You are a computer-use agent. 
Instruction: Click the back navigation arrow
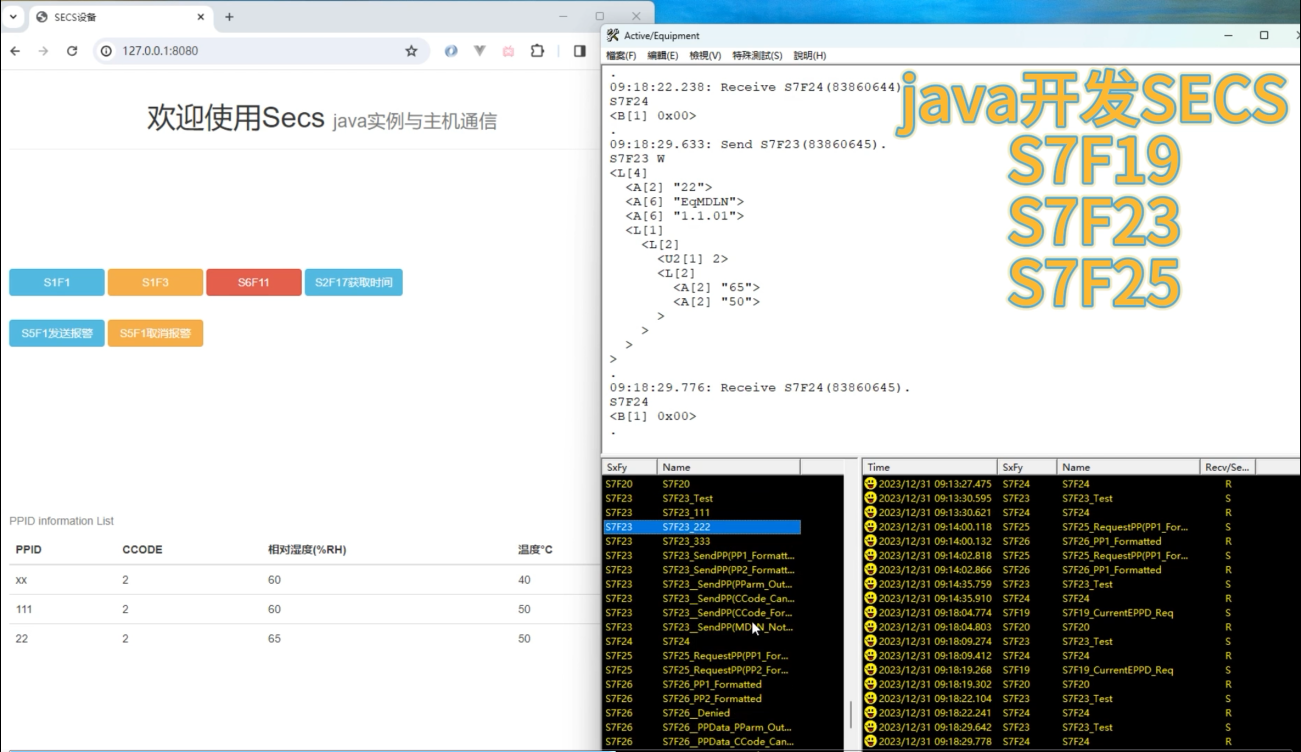(x=16, y=50)
